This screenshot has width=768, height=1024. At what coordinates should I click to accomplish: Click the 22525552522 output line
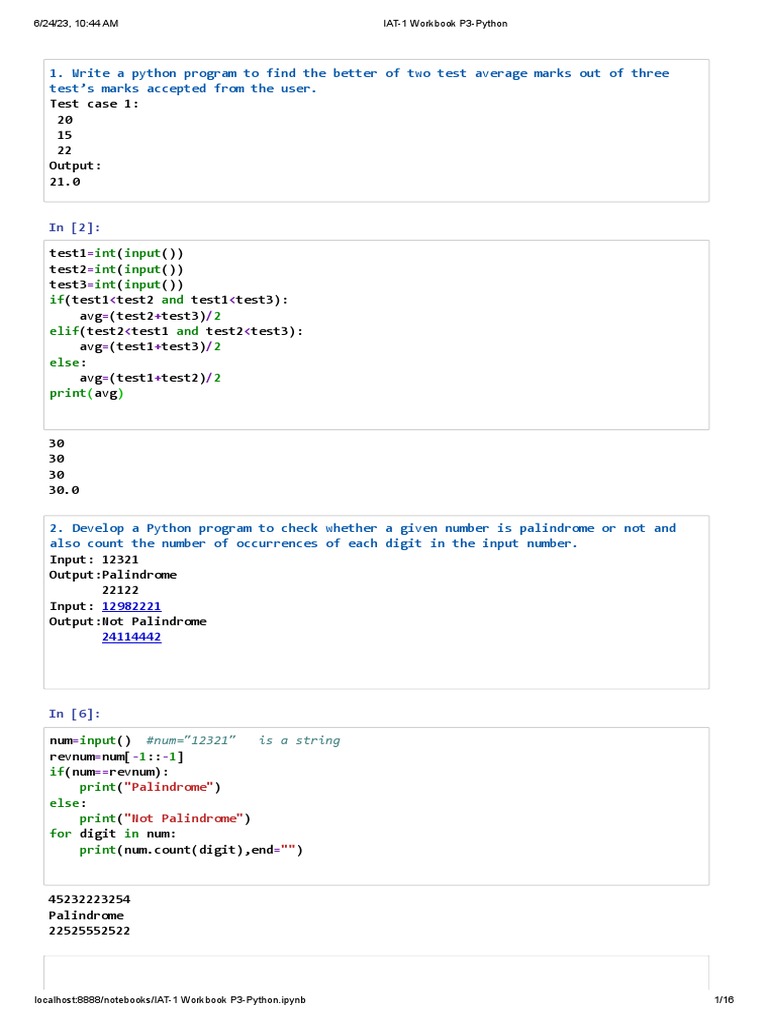[89, 931]
